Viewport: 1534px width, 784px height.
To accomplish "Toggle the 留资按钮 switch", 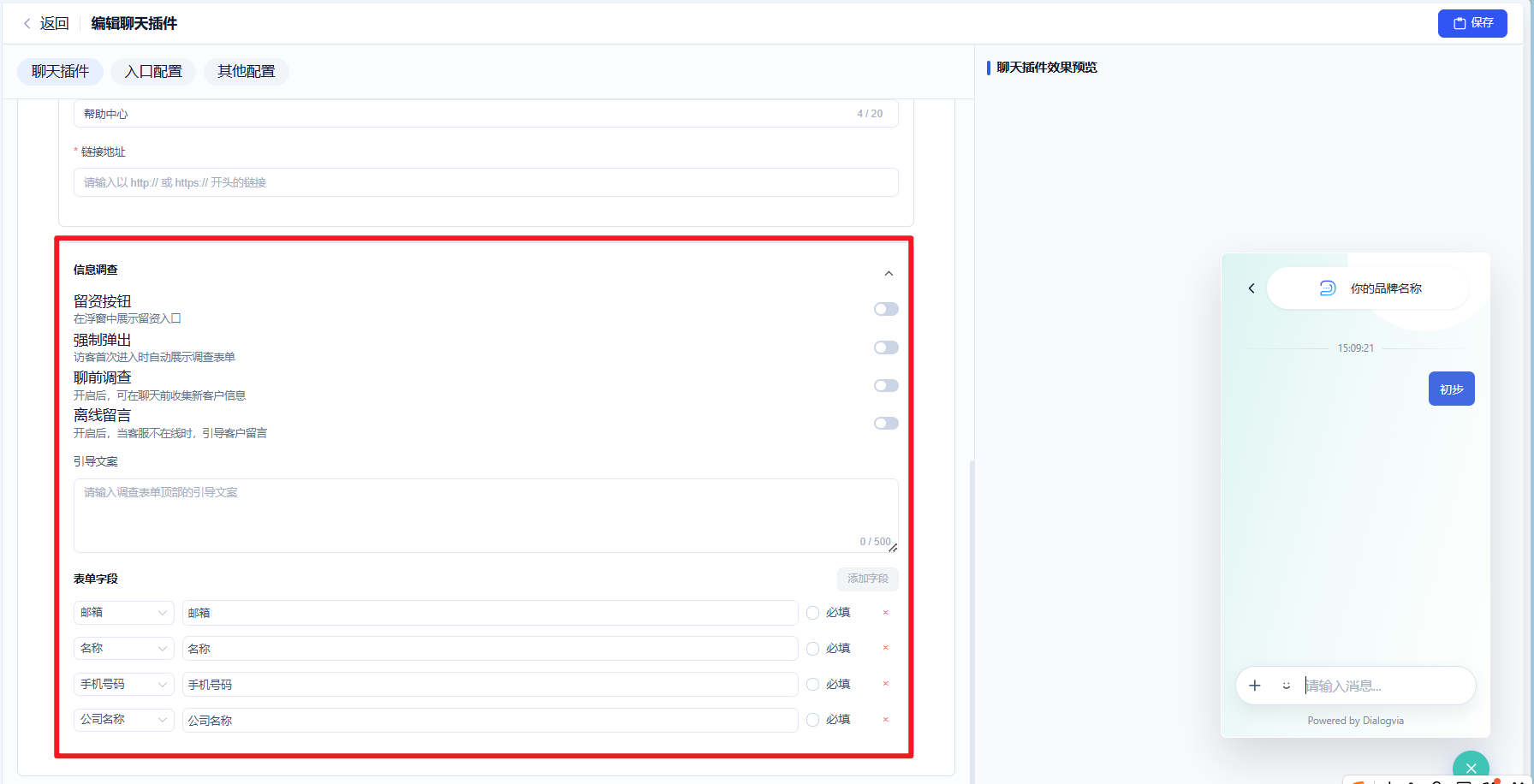I will click(886, 309).
